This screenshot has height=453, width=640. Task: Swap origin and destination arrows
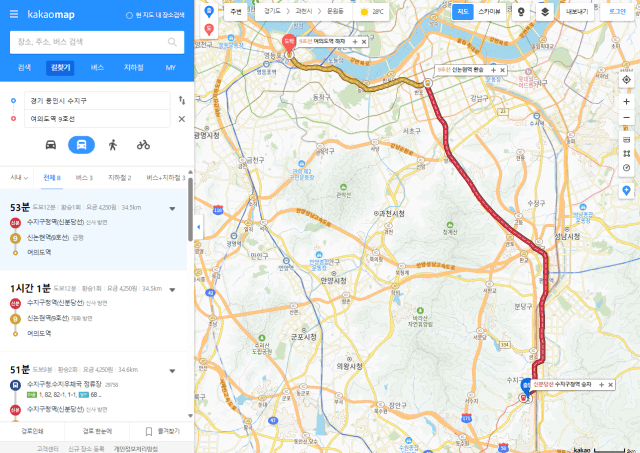point(182,100)
